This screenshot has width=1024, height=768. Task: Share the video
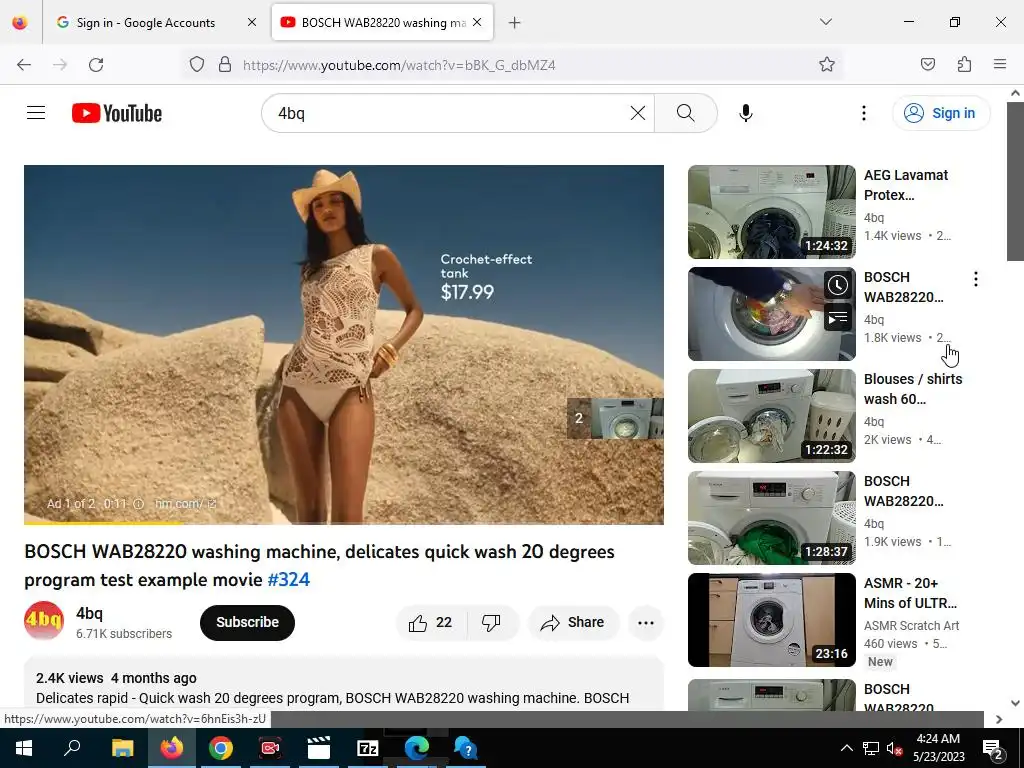(x=573, y=622)
